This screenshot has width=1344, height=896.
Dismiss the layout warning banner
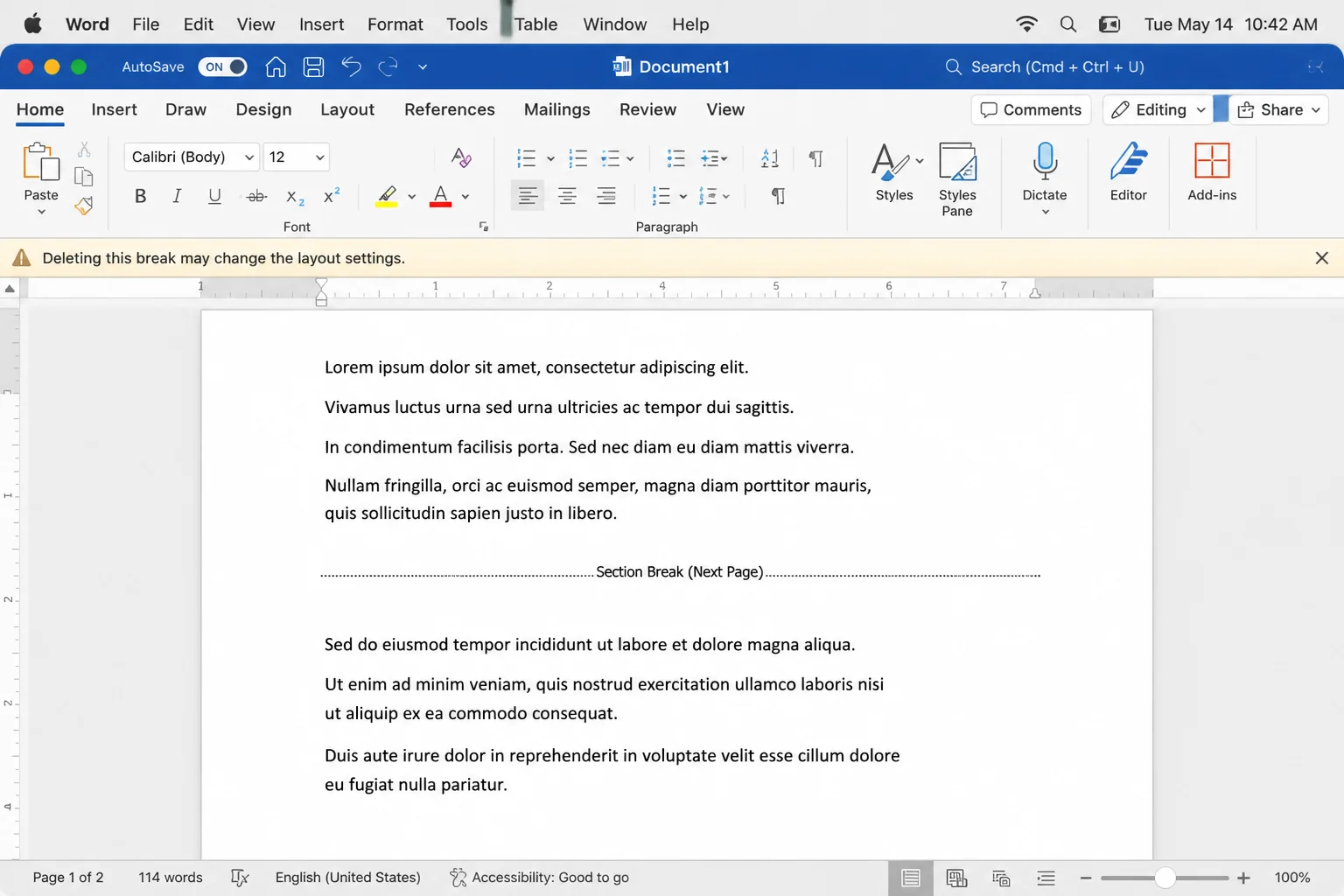pyautogui.click(x=1322, y=258)
